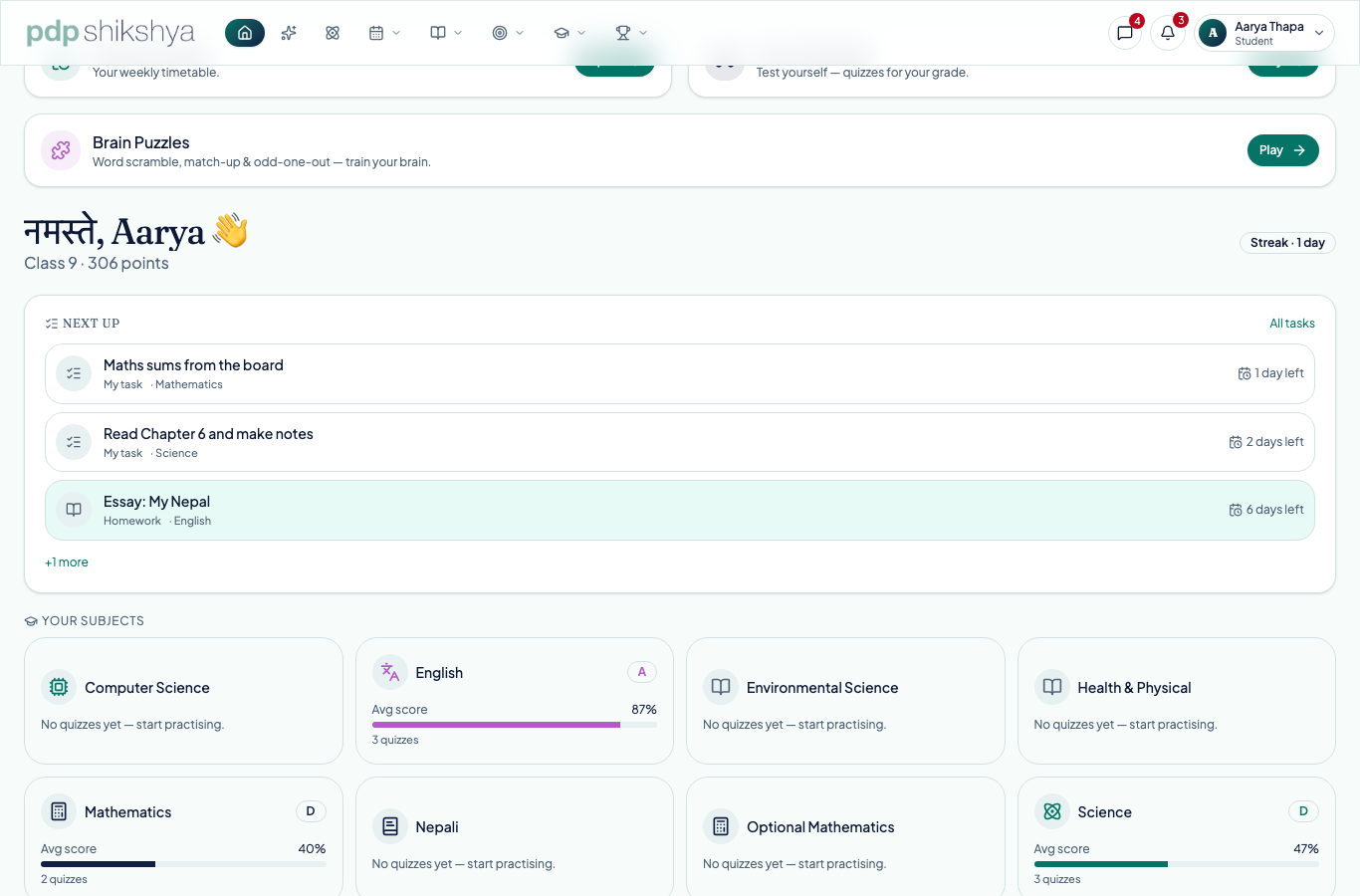Click the Computer Science chip icon

pyautogui.click(x=59, y=687)
